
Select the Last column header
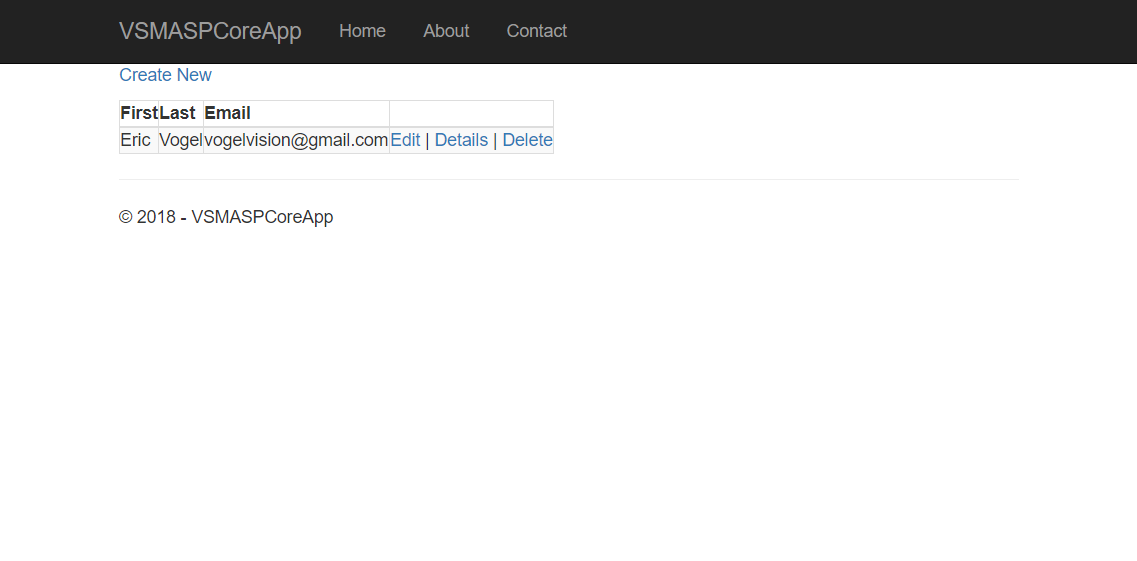click(178, 113)
